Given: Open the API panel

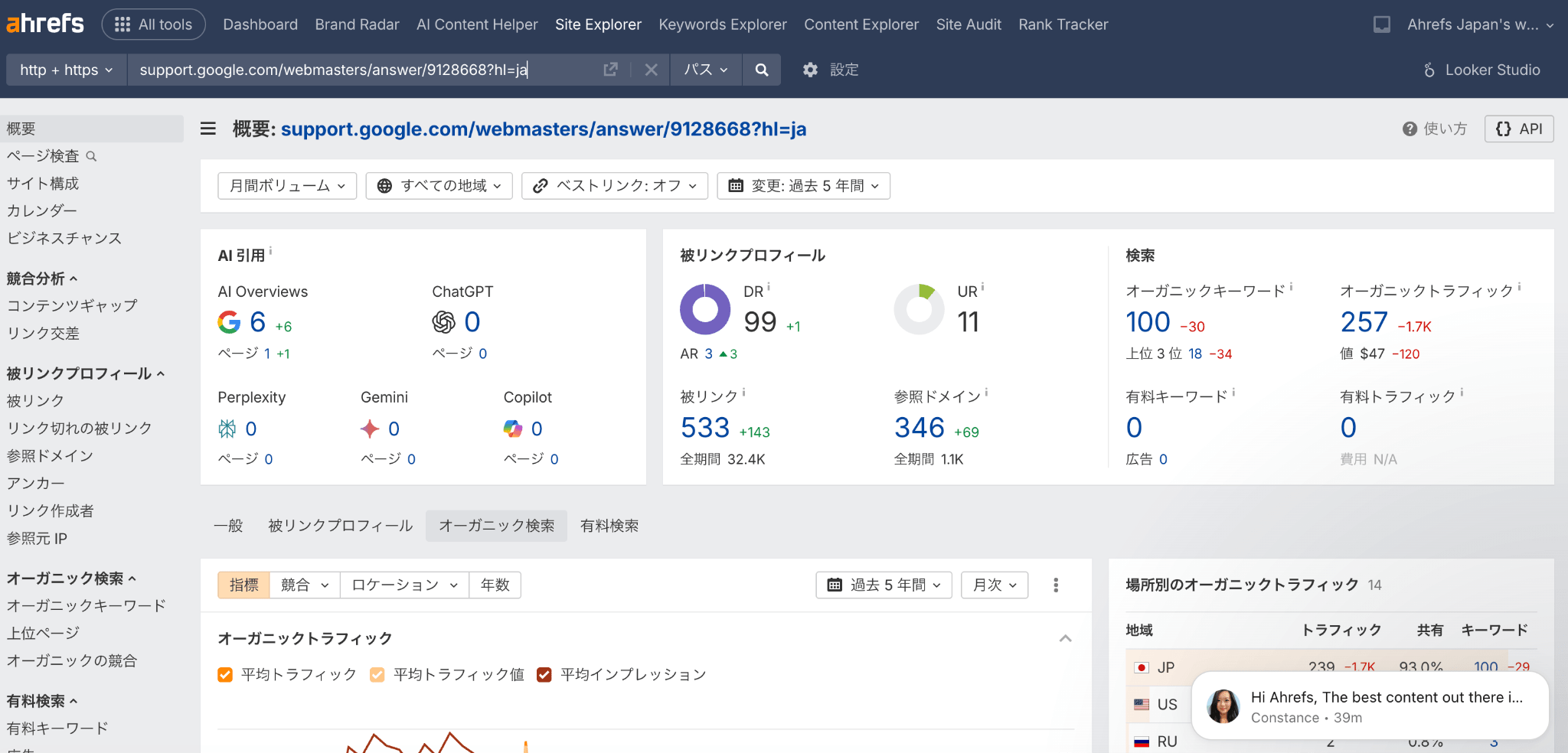Looking at the screenshot, I should point(1518,129).
